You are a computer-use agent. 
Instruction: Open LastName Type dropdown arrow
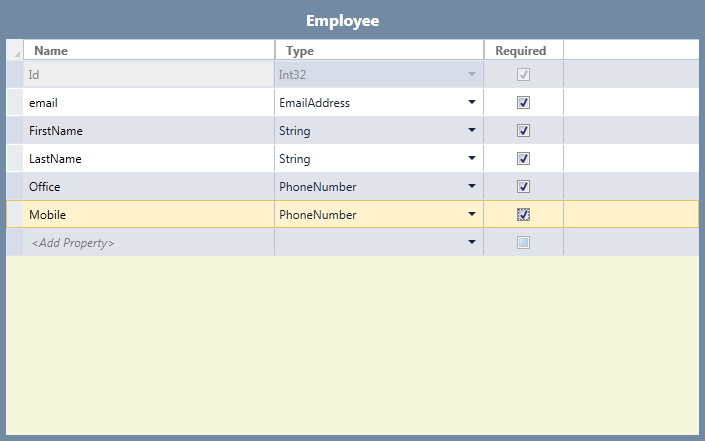click(x=471, y=158)
